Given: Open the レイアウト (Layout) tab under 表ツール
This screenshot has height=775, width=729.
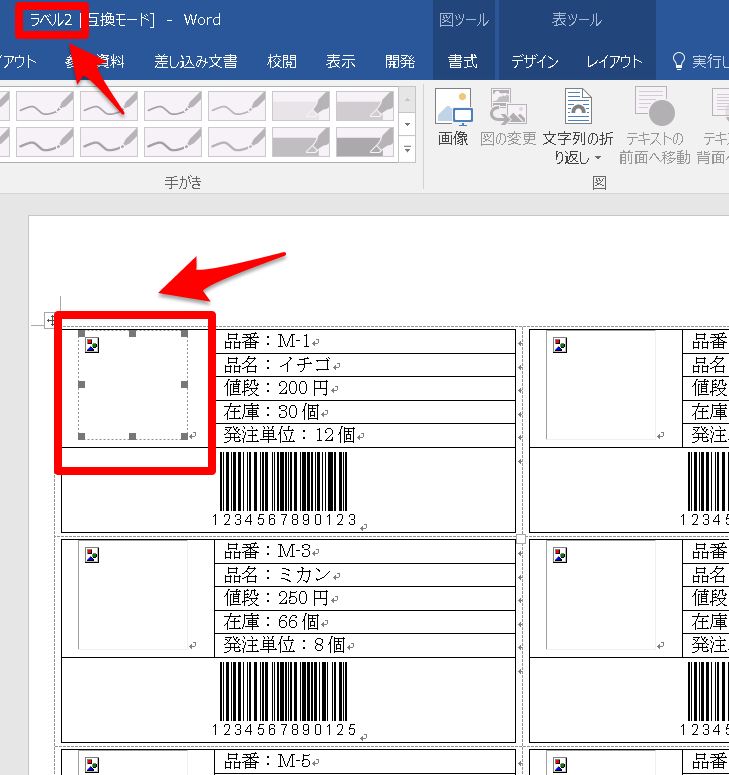Looking at the screenshot, I should [x=614, y=61].
